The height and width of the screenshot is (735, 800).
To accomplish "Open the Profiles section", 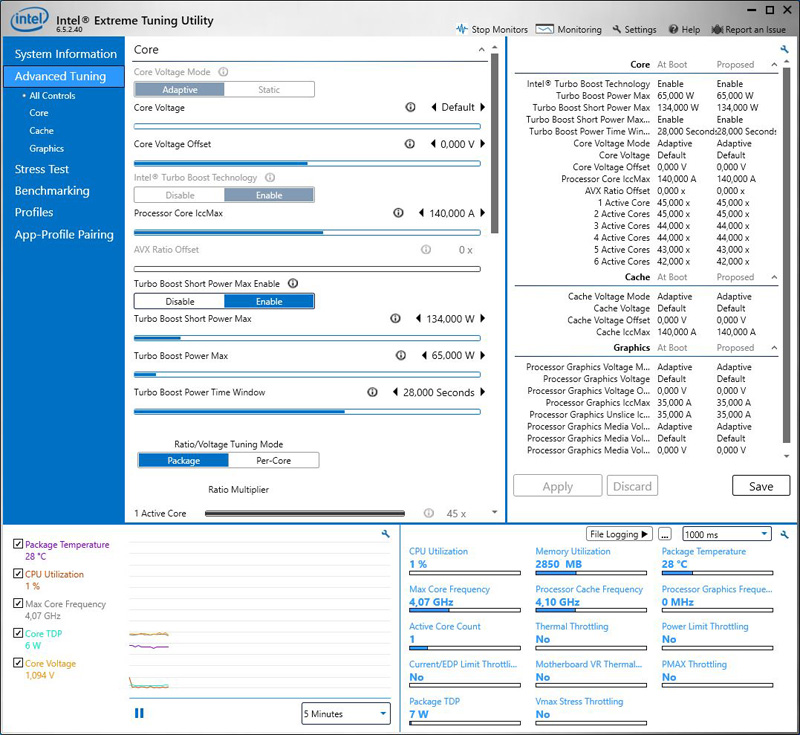I will (x=34, y=212).
